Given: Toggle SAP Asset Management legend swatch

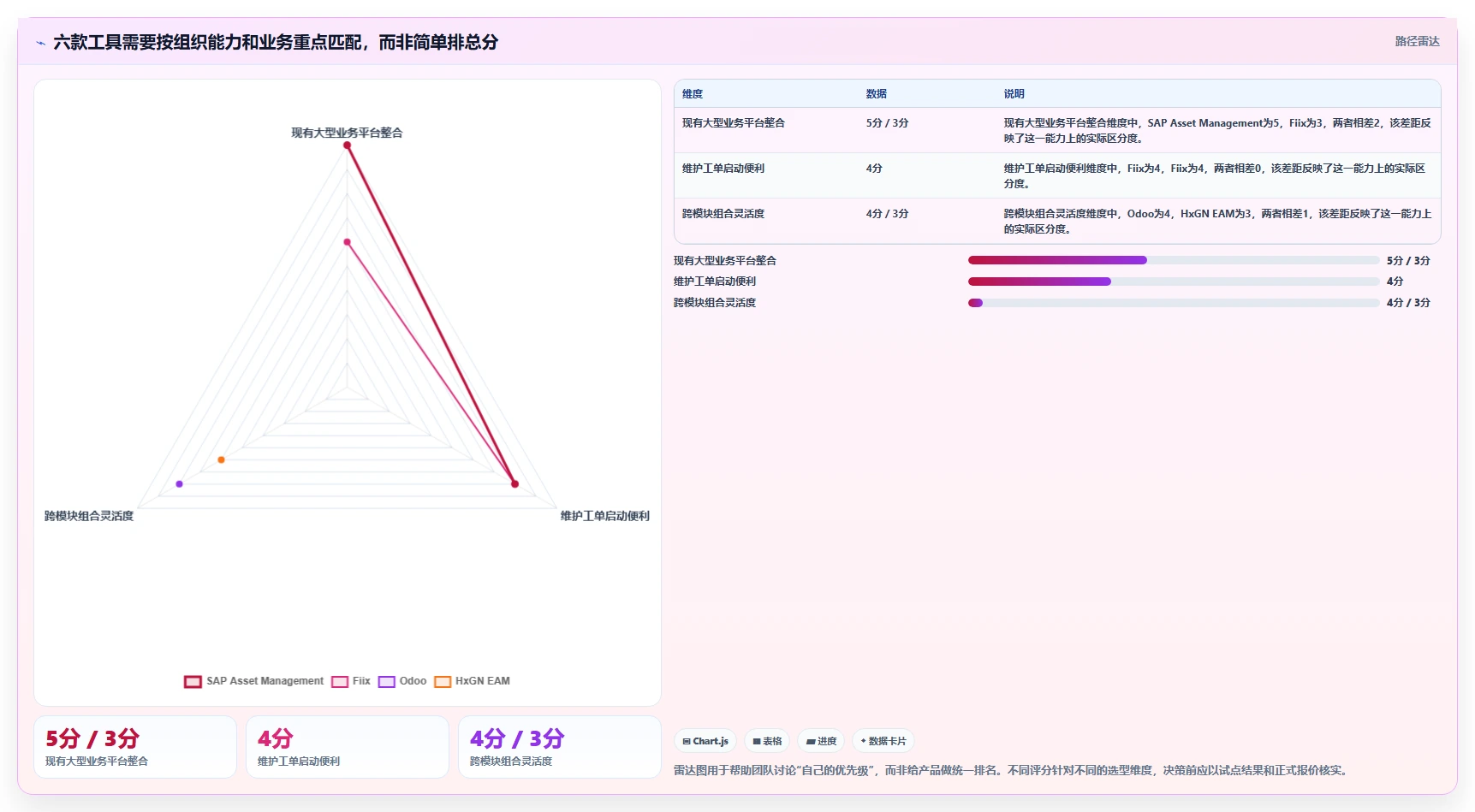Looking at the screenshot, I should click(x=193, y=681).
